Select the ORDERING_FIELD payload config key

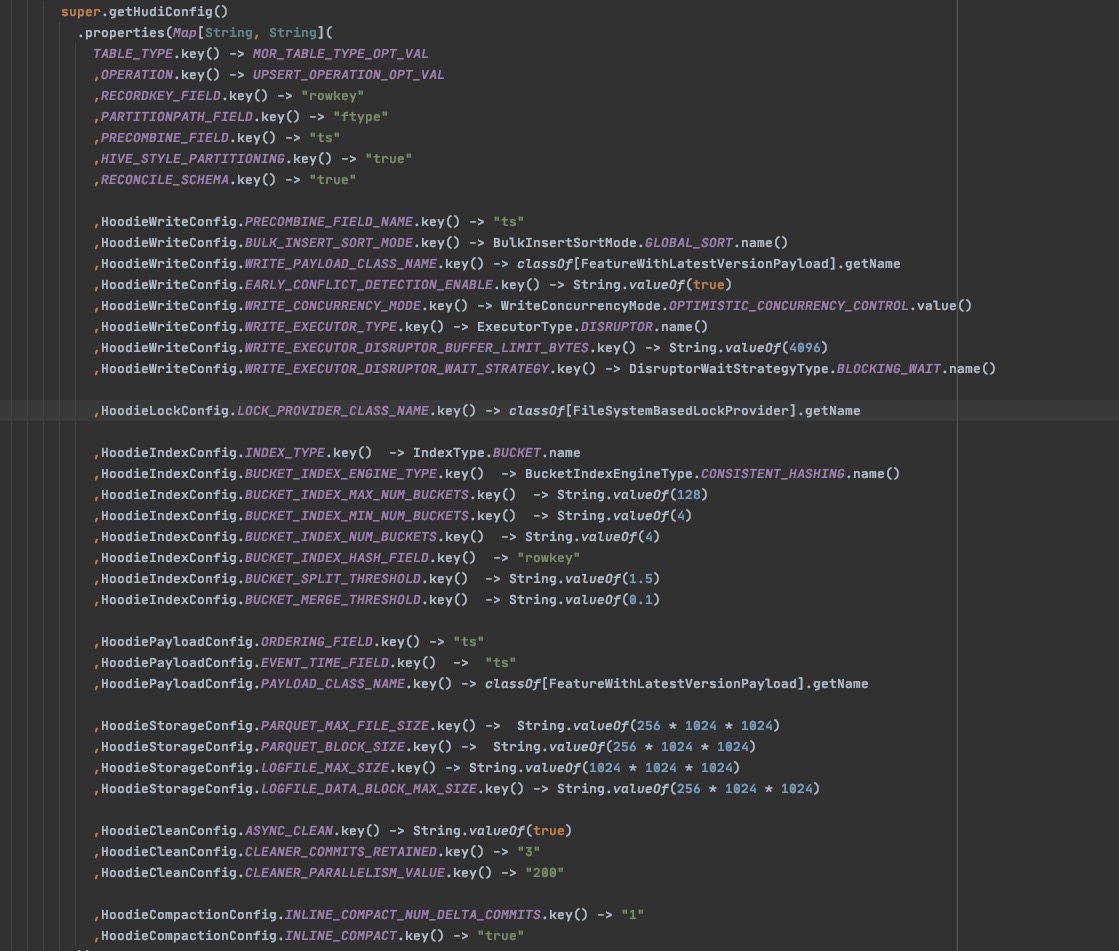316,642
